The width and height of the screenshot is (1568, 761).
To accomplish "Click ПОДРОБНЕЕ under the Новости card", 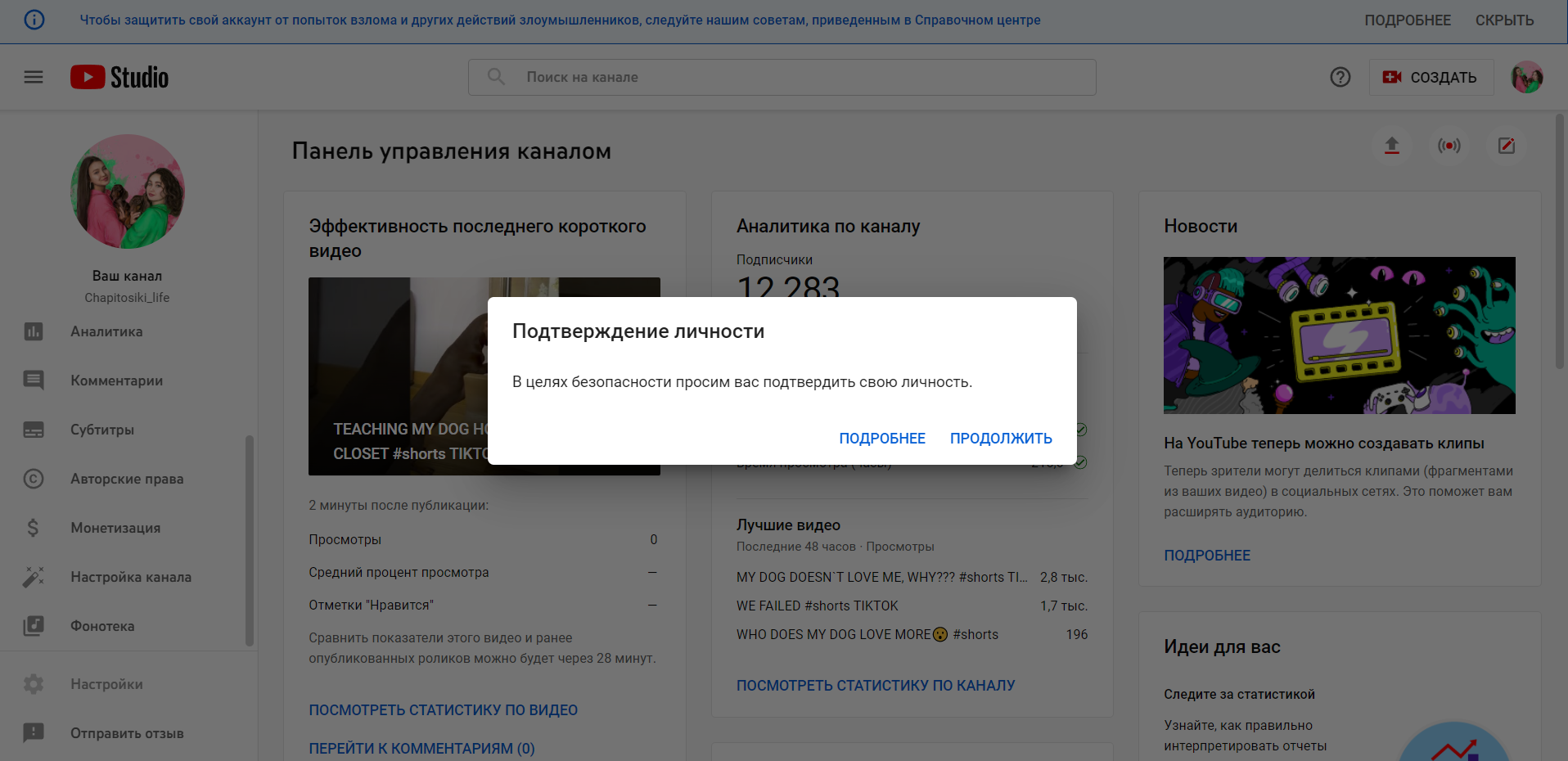I will 1207,556.
